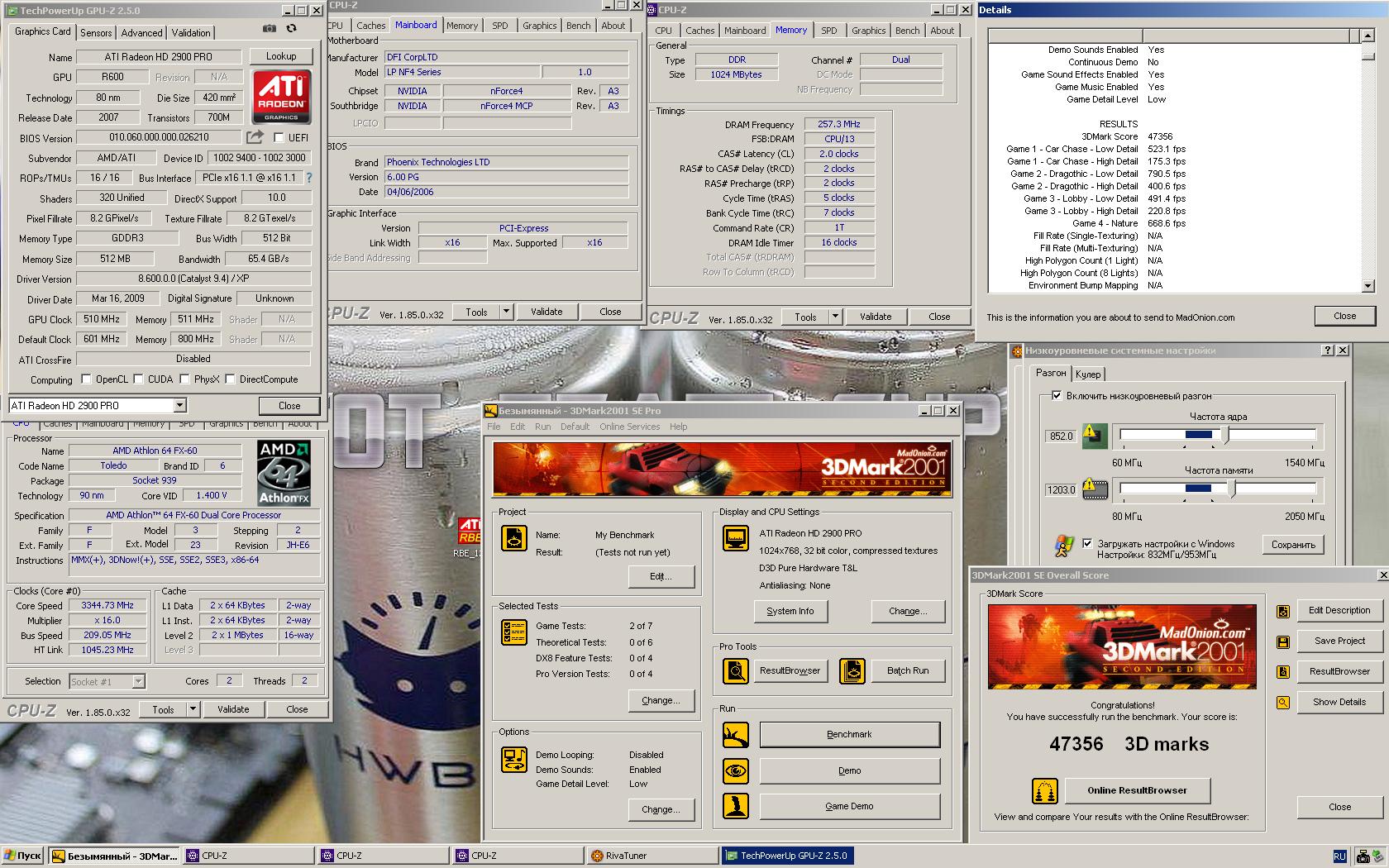Viewport: 1389px width, 868px height.
Task: Click bus interface question mark icon
Action: pos(309,178)
